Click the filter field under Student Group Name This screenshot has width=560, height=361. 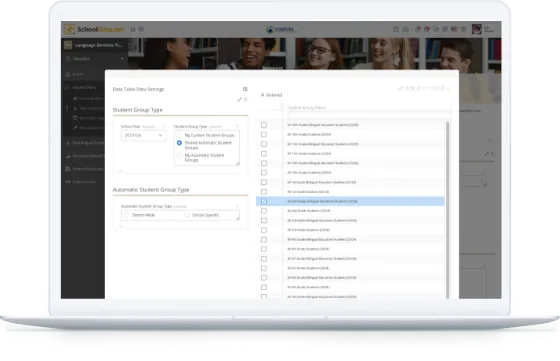(369, 115)
